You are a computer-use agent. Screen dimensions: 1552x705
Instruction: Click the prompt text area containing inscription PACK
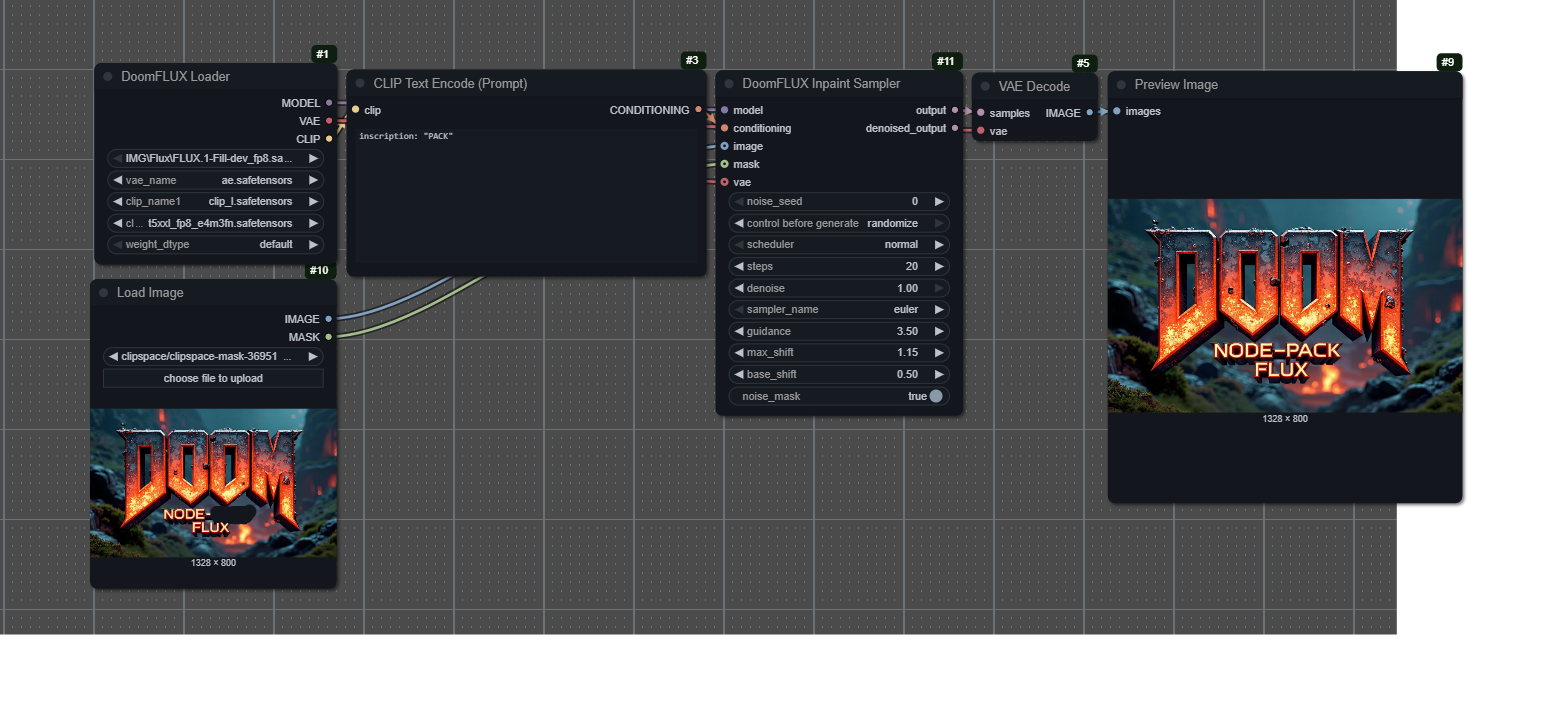(x=527, y=195)
